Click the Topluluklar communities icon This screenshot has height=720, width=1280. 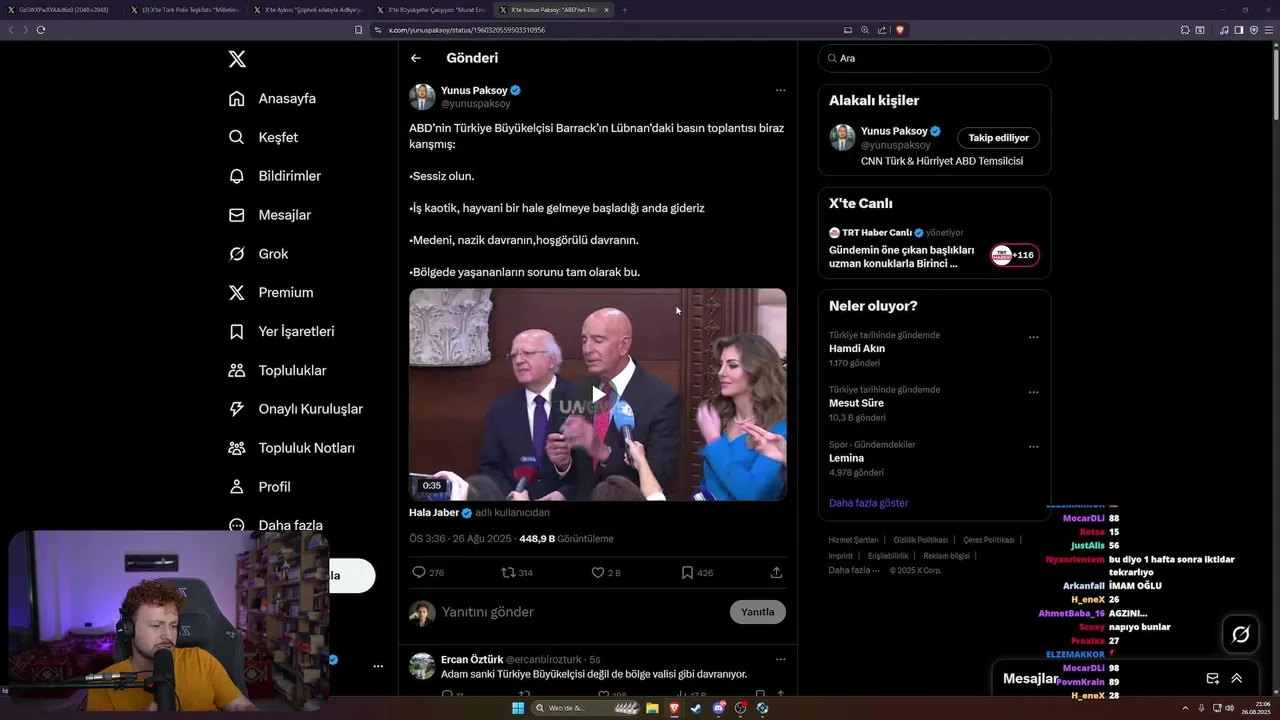pyautogui.click(x=237, y=370)
